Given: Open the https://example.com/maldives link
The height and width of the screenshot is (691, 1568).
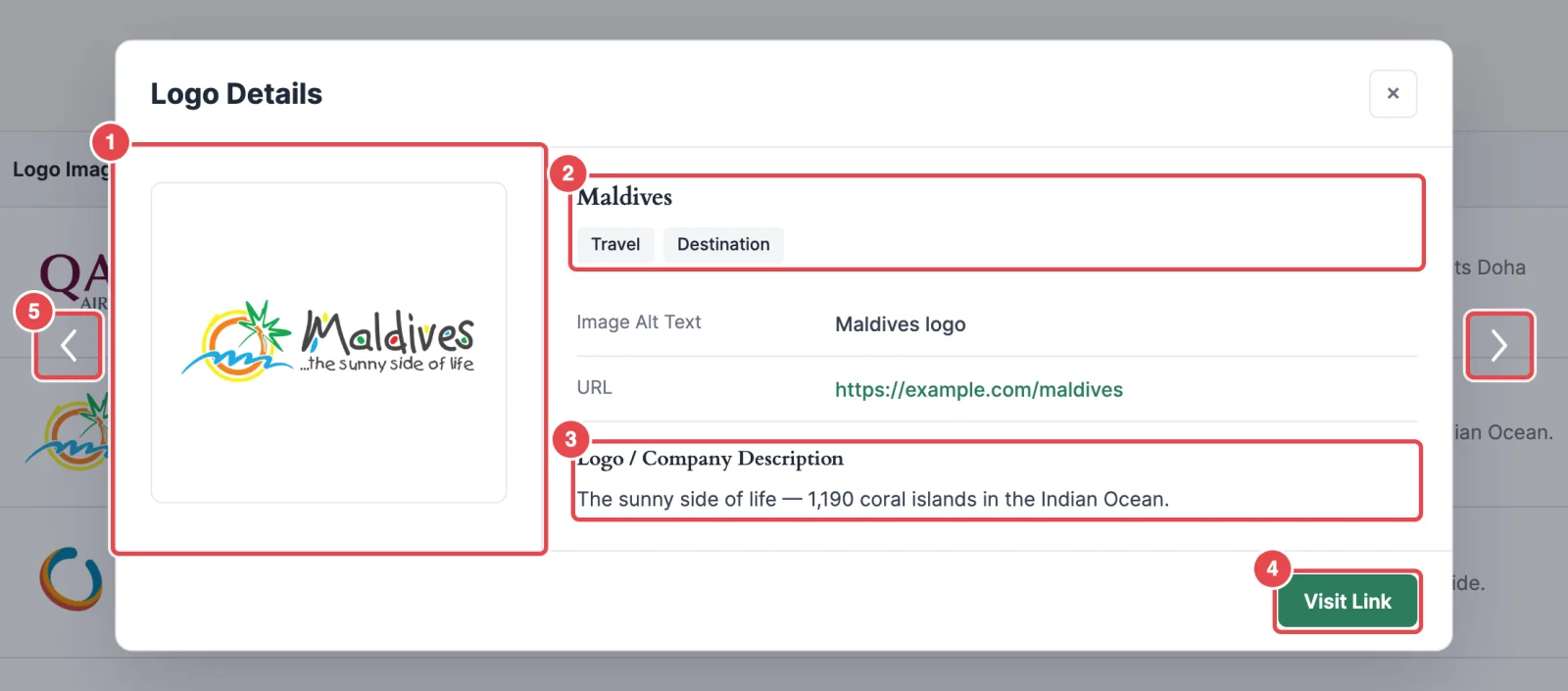Looking at the screenshot, I should (x=979, y=389).
